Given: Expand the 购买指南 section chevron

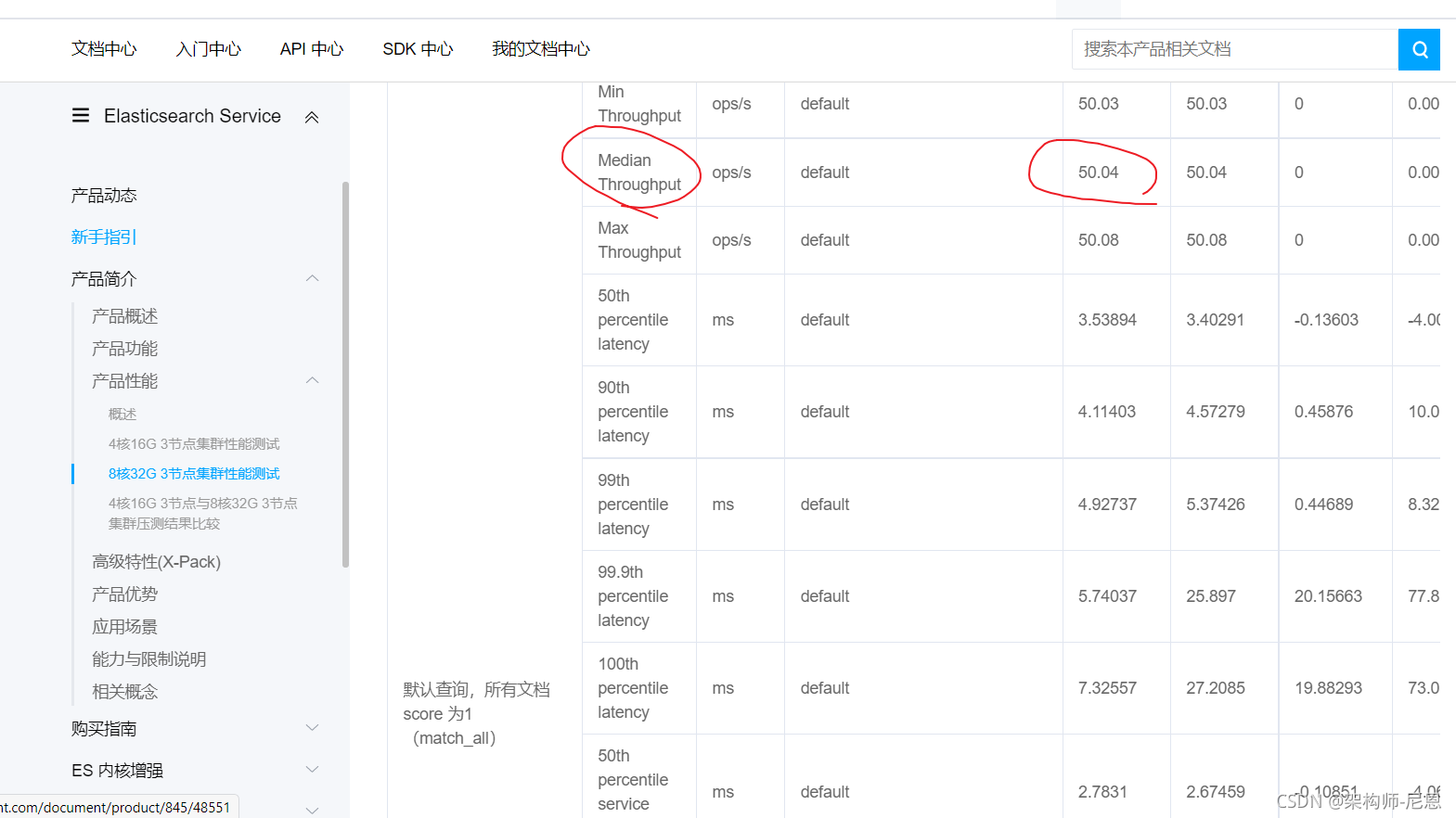Looking at the screenshot, I should (x=313, y=728).
